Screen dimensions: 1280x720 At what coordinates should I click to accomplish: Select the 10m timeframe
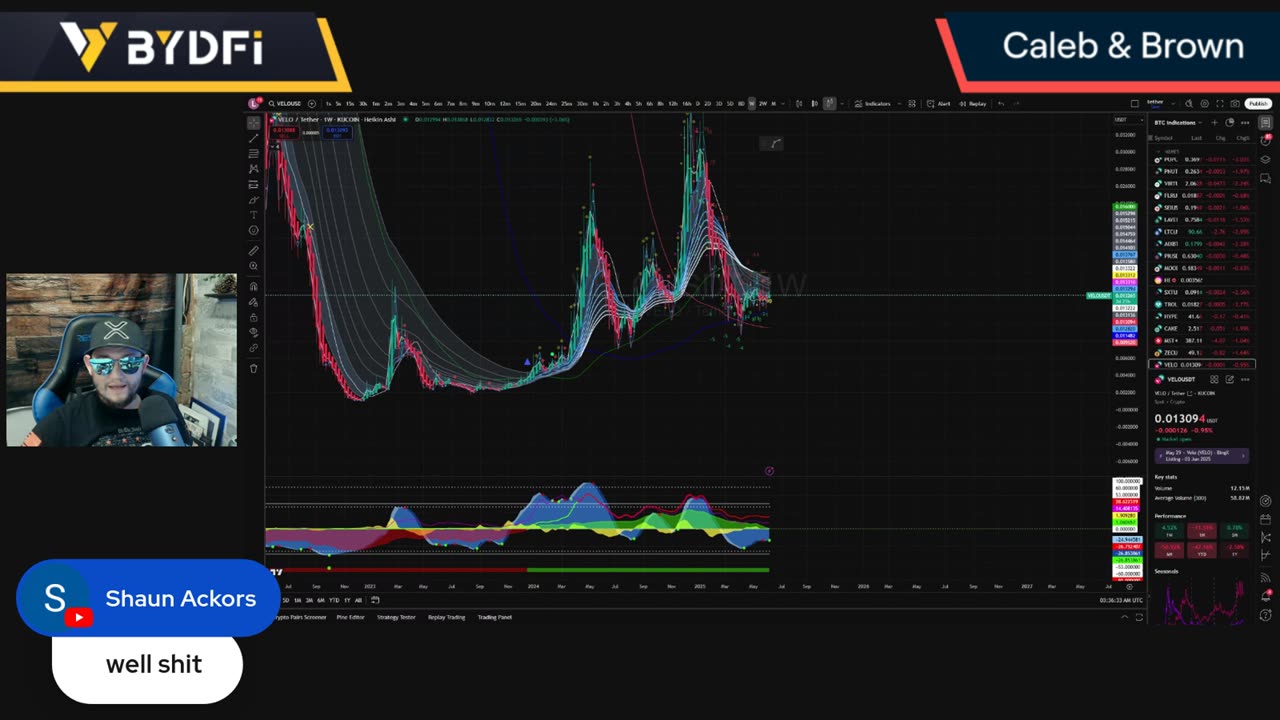point(490,103)
